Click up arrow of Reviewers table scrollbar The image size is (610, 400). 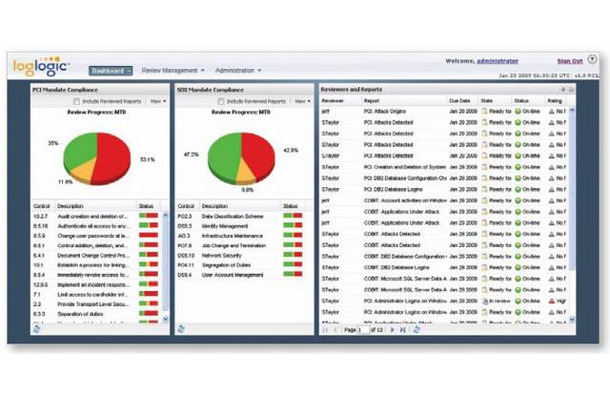click(x=571, y=111)
